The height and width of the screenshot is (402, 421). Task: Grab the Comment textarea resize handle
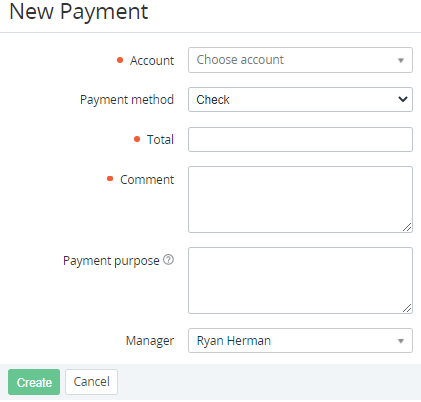pyautogui.click(x=407, y=227)
